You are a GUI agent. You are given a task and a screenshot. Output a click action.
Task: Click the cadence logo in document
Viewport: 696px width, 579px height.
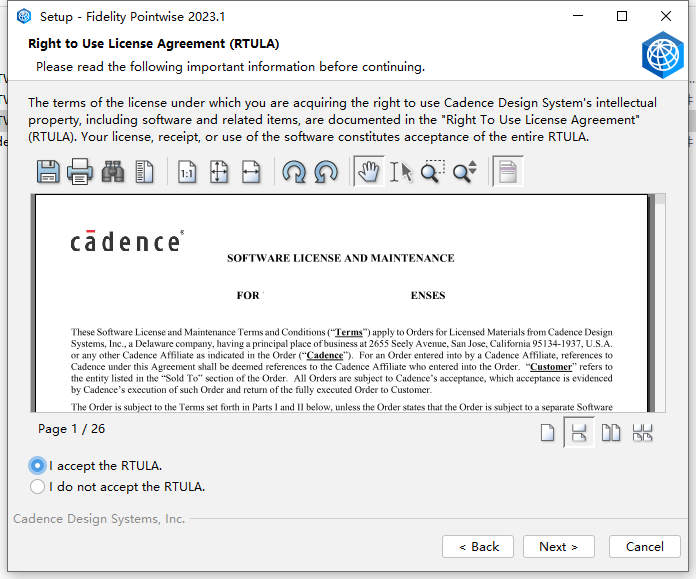coord(127,242)
